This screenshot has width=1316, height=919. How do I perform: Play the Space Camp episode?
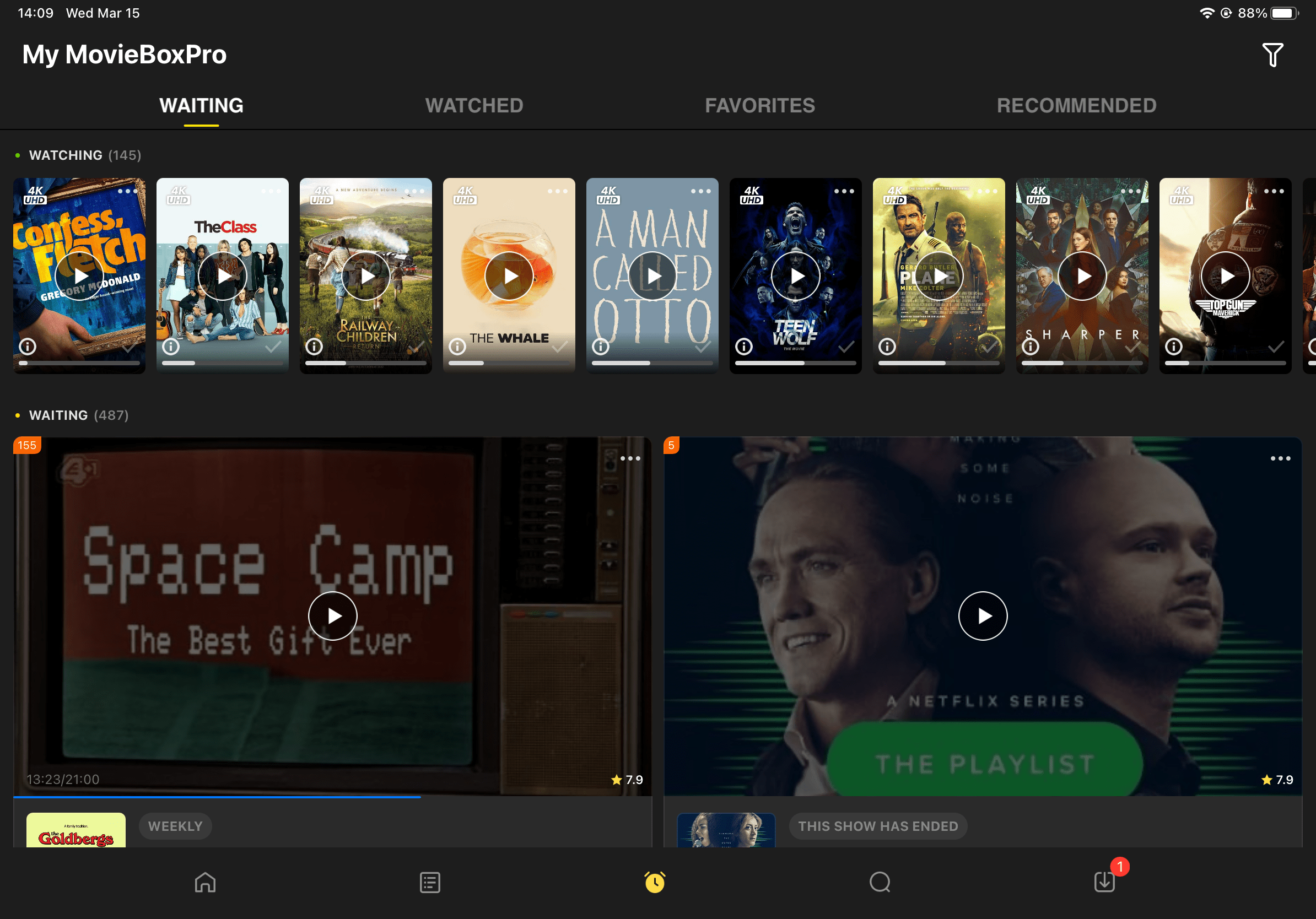tap(332, 615)
